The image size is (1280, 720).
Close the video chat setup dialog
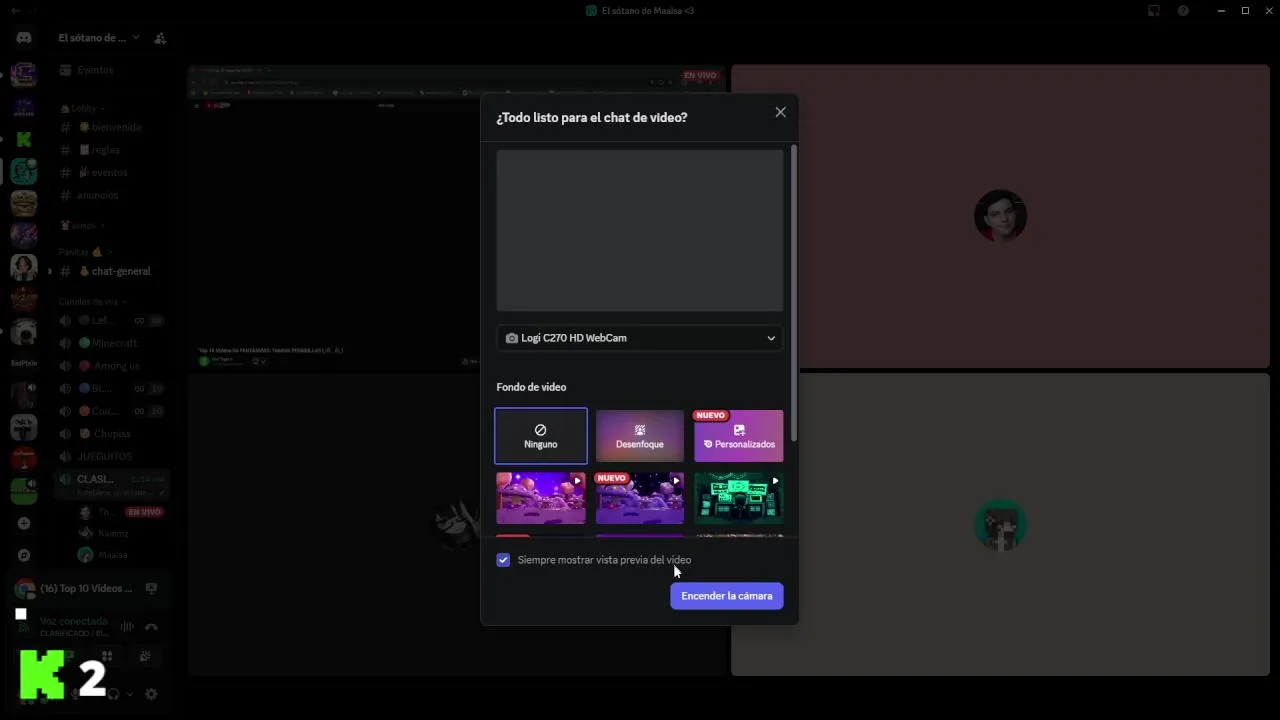780,112
